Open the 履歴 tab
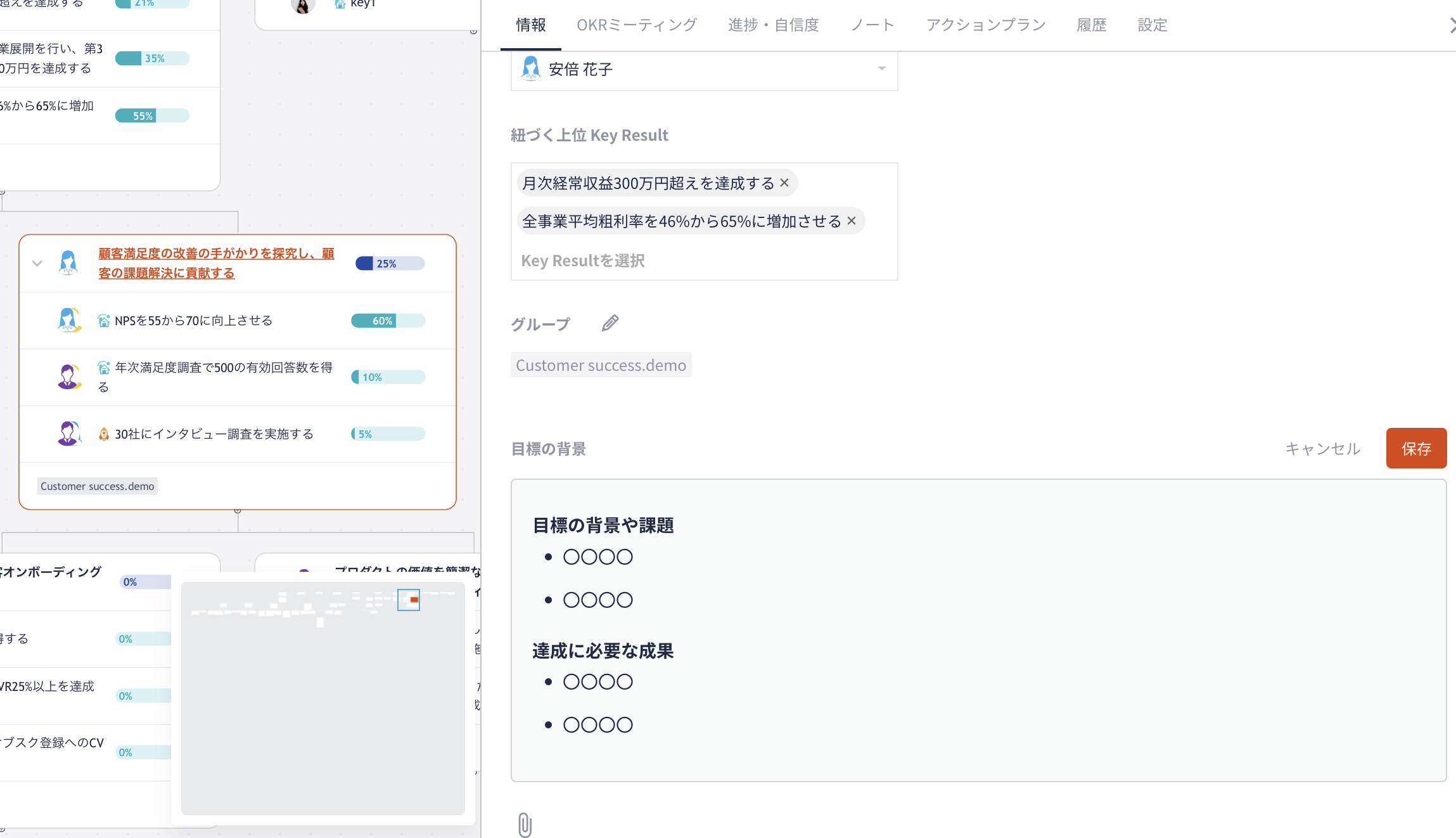Image resolution: width=1456 pixels, height=838 pixels. tap(1091, 25)
